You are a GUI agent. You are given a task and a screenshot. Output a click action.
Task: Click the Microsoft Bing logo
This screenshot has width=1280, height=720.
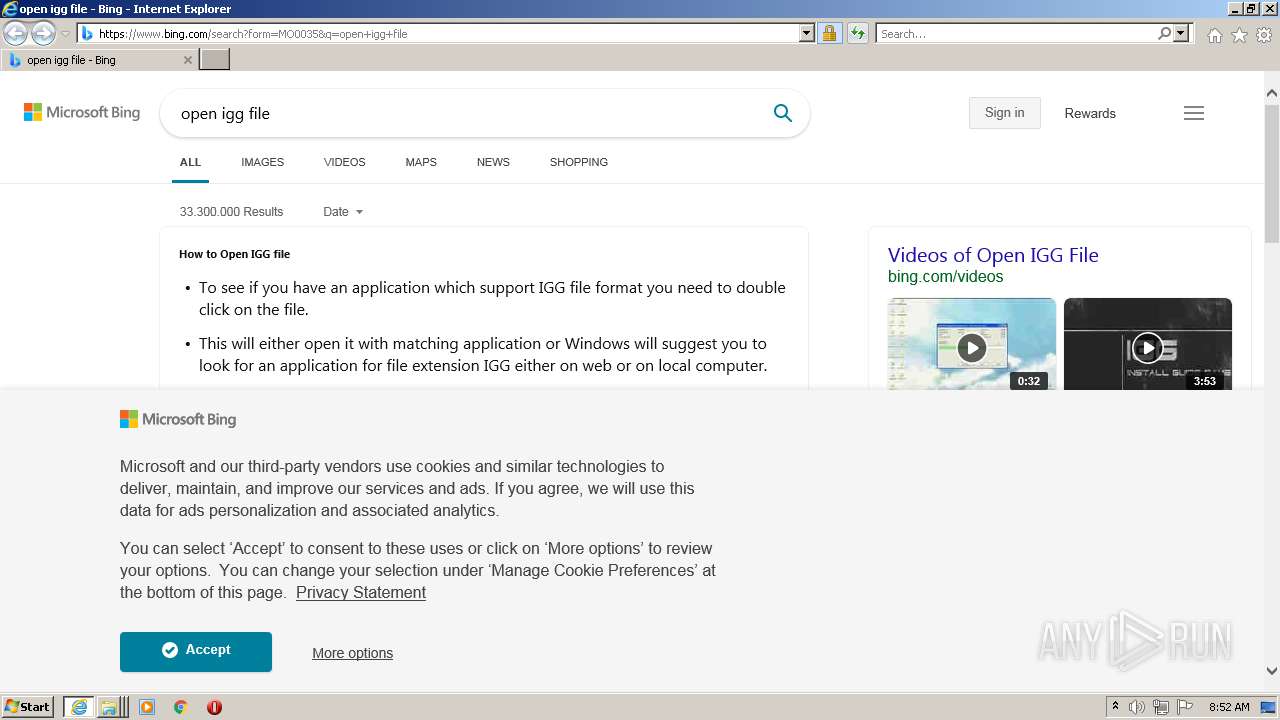(x=82, y=113)
